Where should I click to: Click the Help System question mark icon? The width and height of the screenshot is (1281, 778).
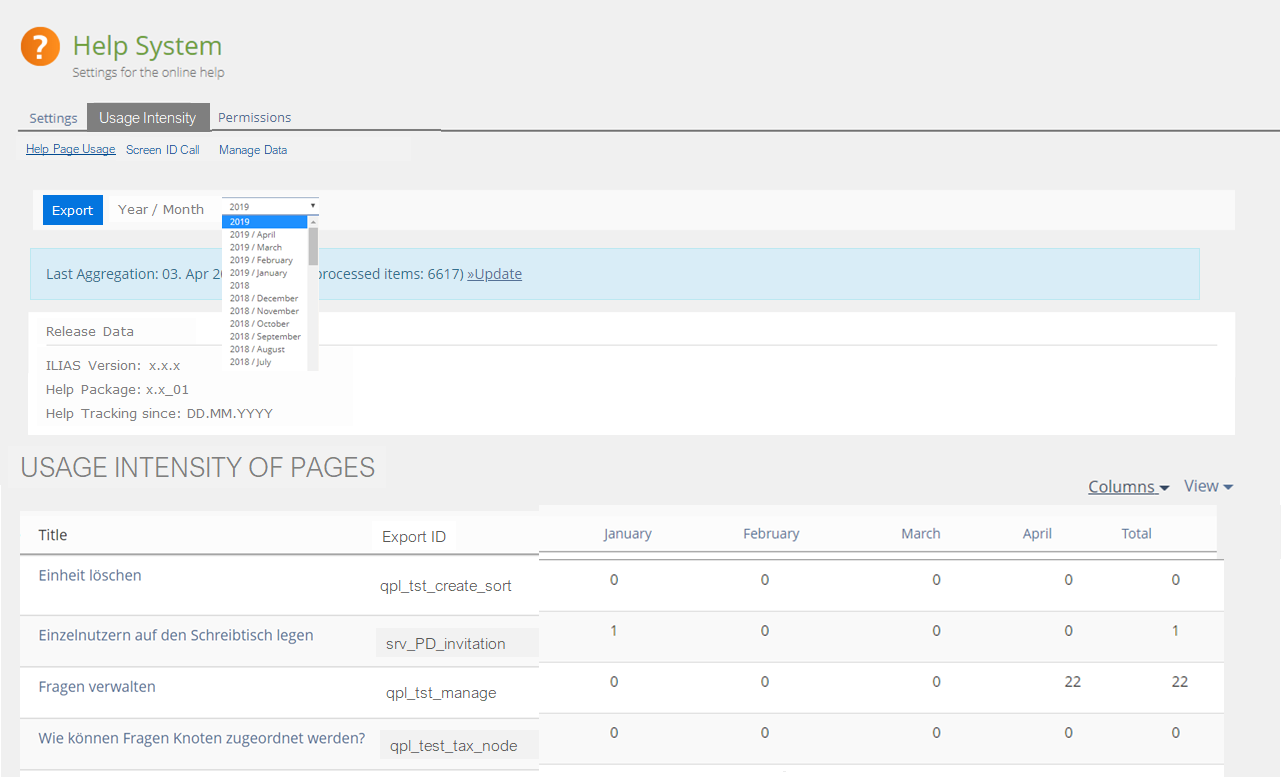point(40,47)
